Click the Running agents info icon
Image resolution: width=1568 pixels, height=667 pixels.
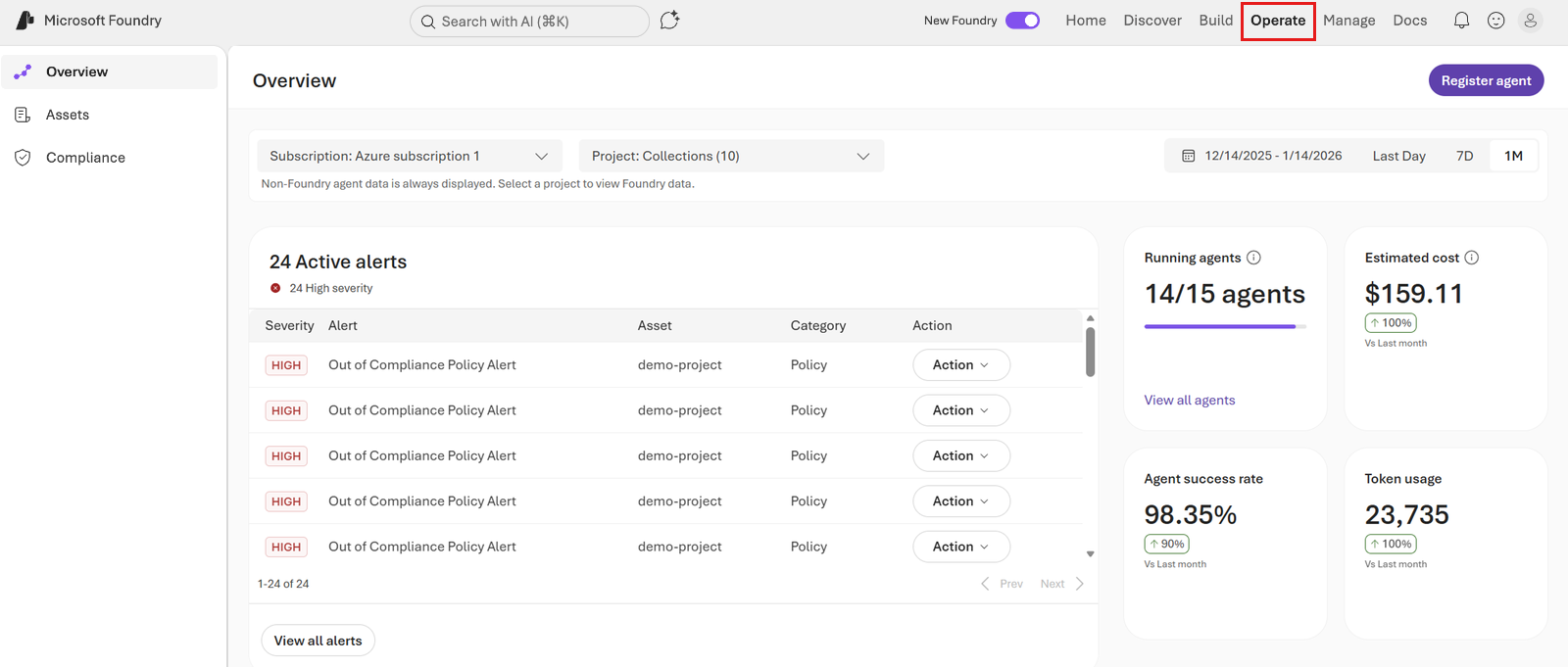1253,258
